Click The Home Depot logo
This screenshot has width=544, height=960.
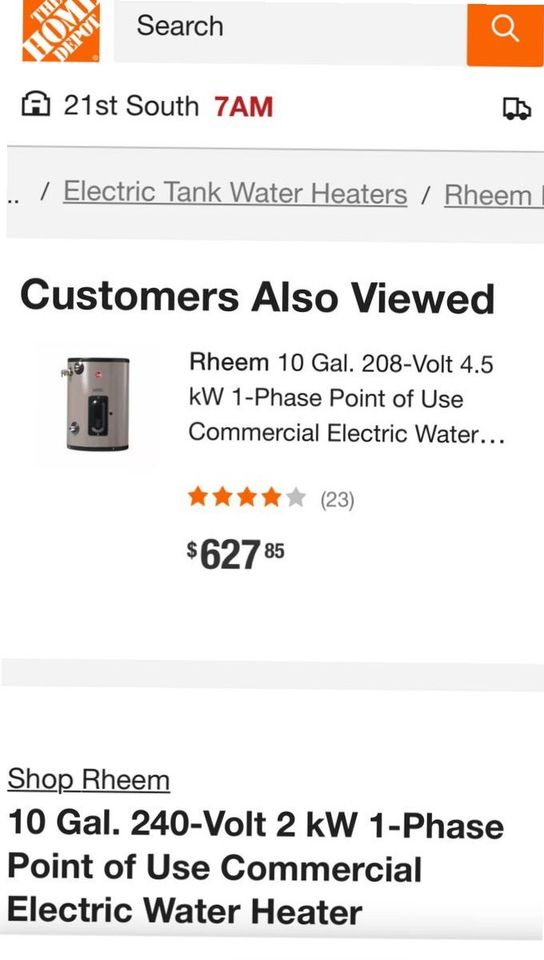coord(60,29)
